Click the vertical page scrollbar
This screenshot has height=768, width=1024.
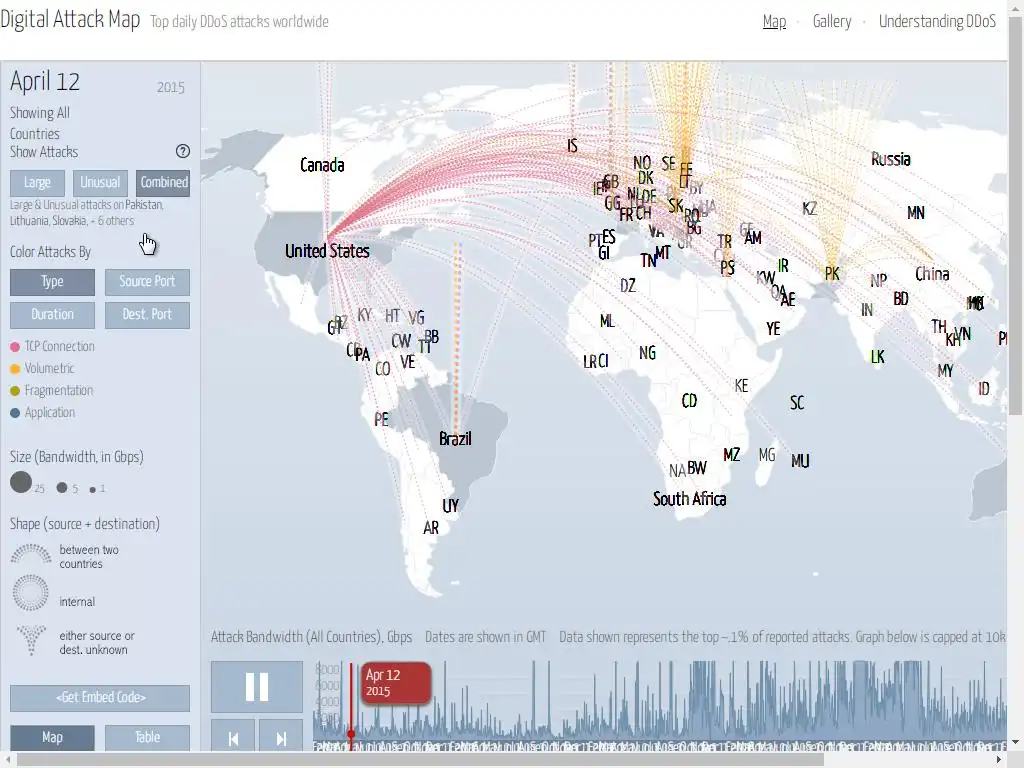click(1016, 216)
